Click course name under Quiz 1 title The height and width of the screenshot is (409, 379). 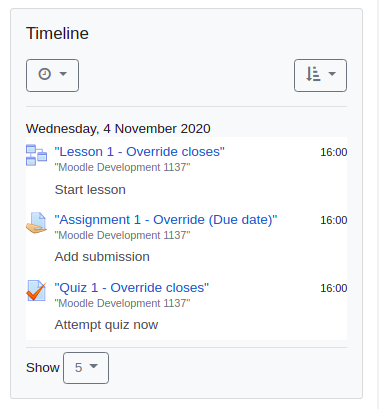pos(122,303)
